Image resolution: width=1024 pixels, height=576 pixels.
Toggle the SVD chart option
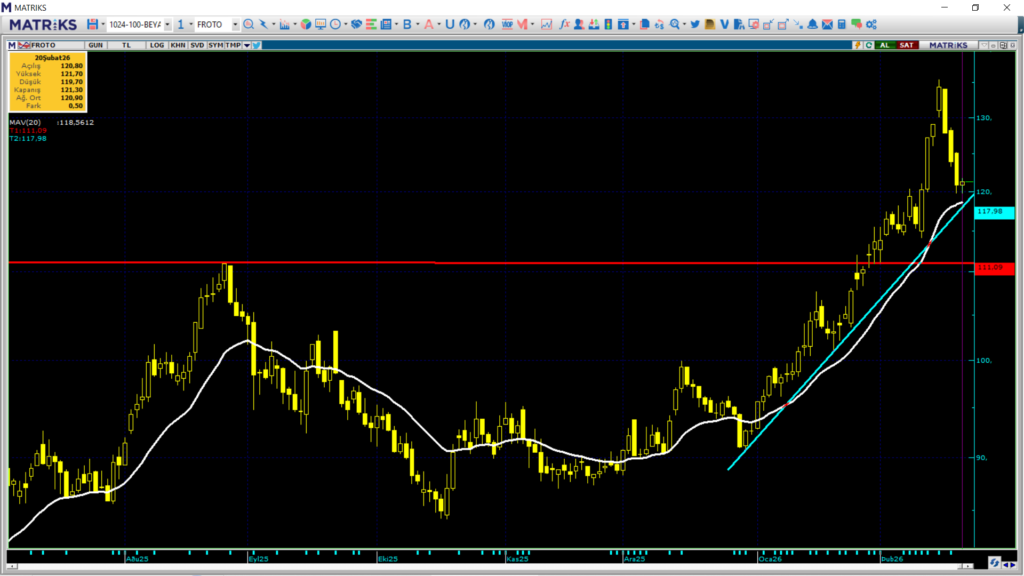pos(197,45)
